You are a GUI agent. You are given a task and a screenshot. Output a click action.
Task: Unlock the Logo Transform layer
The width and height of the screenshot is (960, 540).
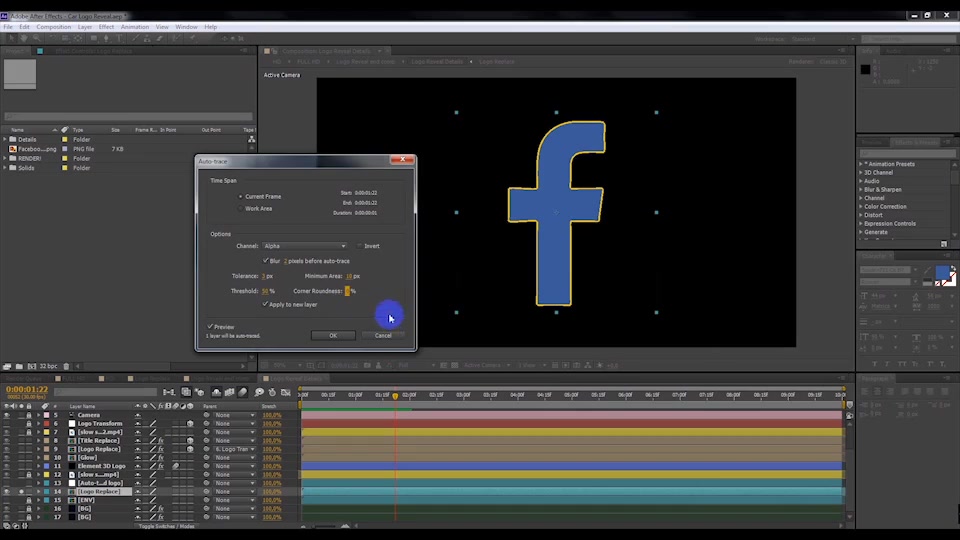[29, 424]
